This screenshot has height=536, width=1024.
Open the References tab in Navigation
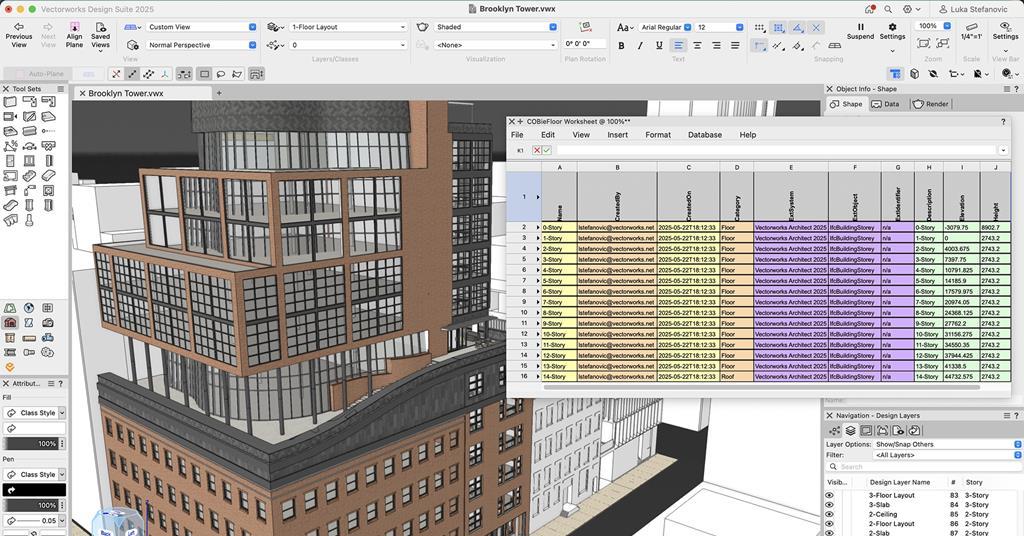[914, 431]
